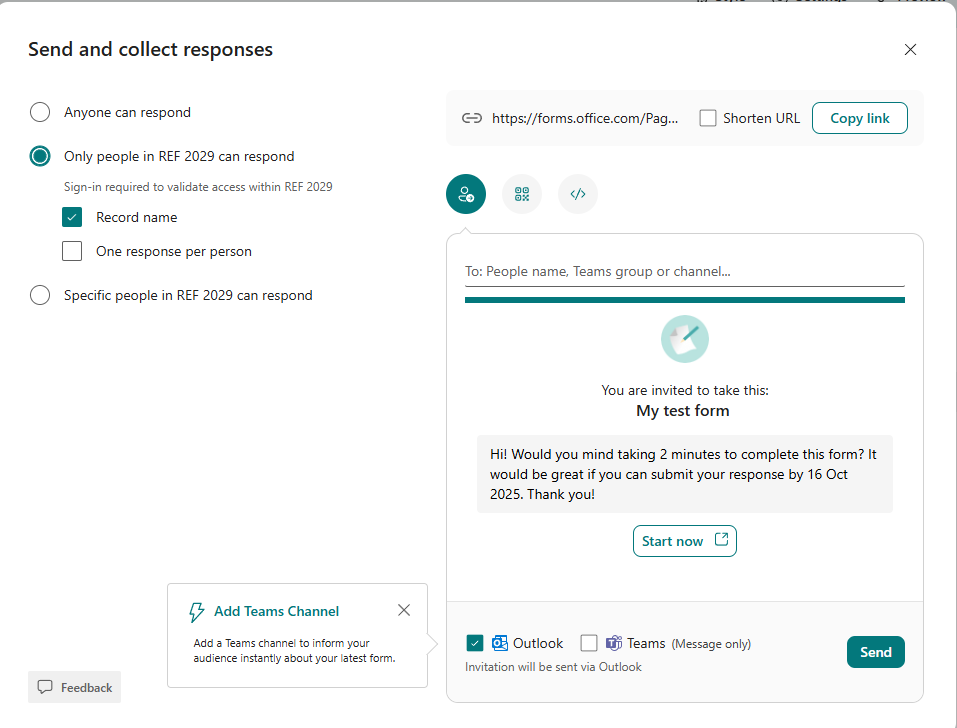Choose Specific people in REF 2029 option
The height and width of the screenshot is (728, 957).
(x=40, y=295)
